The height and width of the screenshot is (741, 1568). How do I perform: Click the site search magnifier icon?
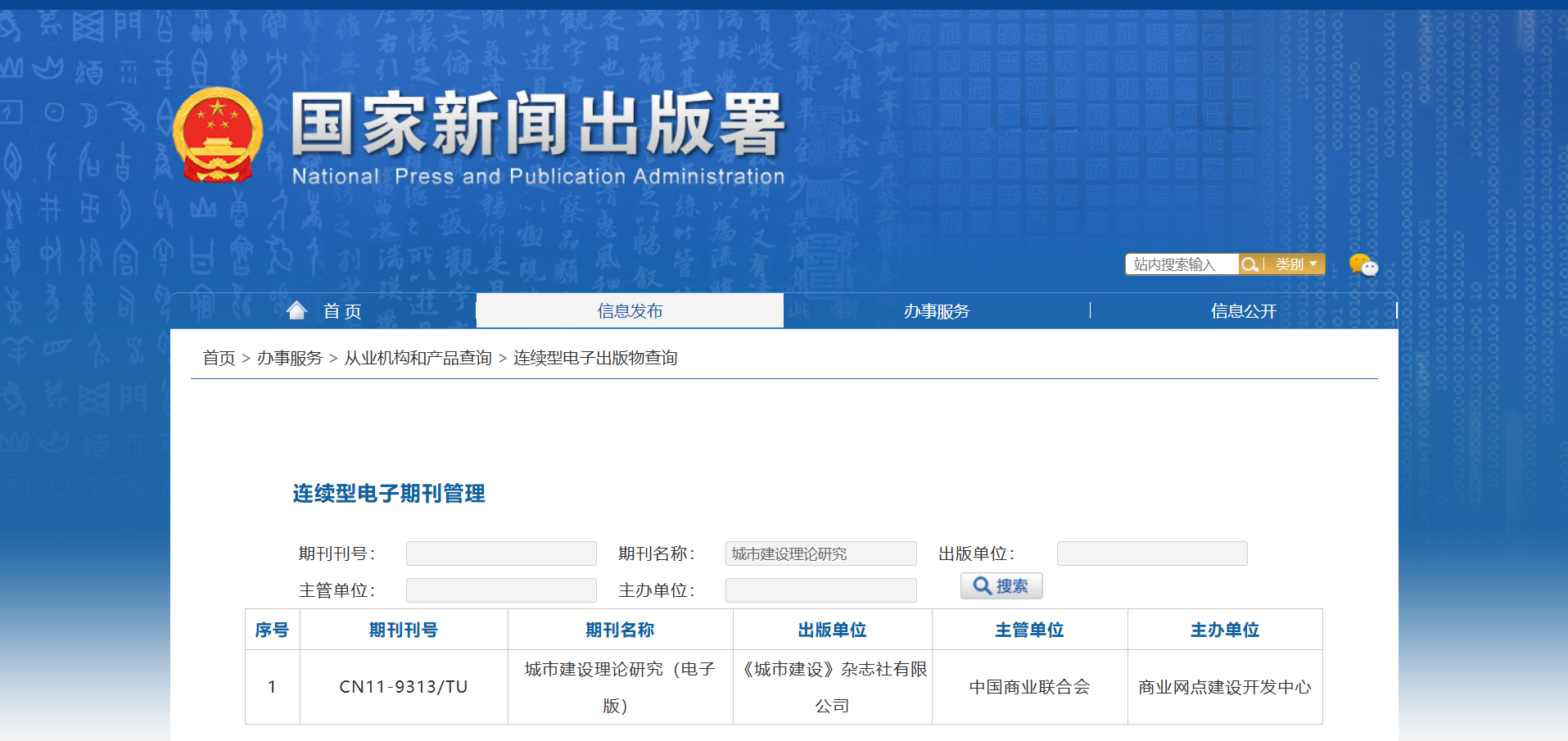1249,264
